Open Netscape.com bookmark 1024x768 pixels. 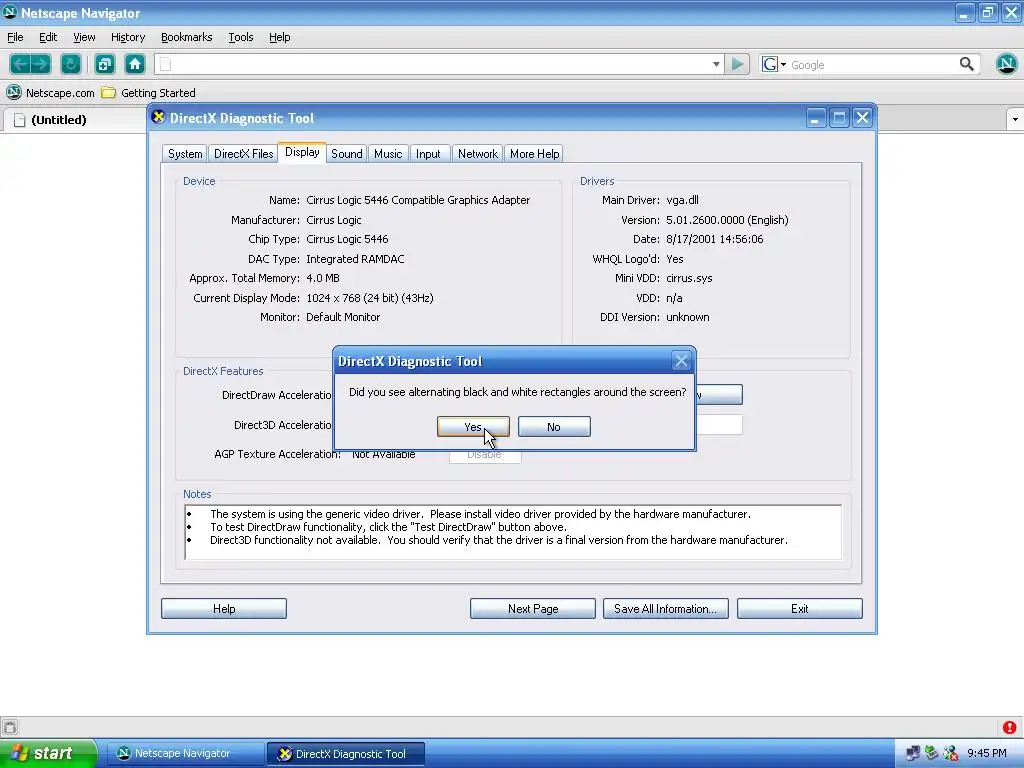click(x=50, y=93)
